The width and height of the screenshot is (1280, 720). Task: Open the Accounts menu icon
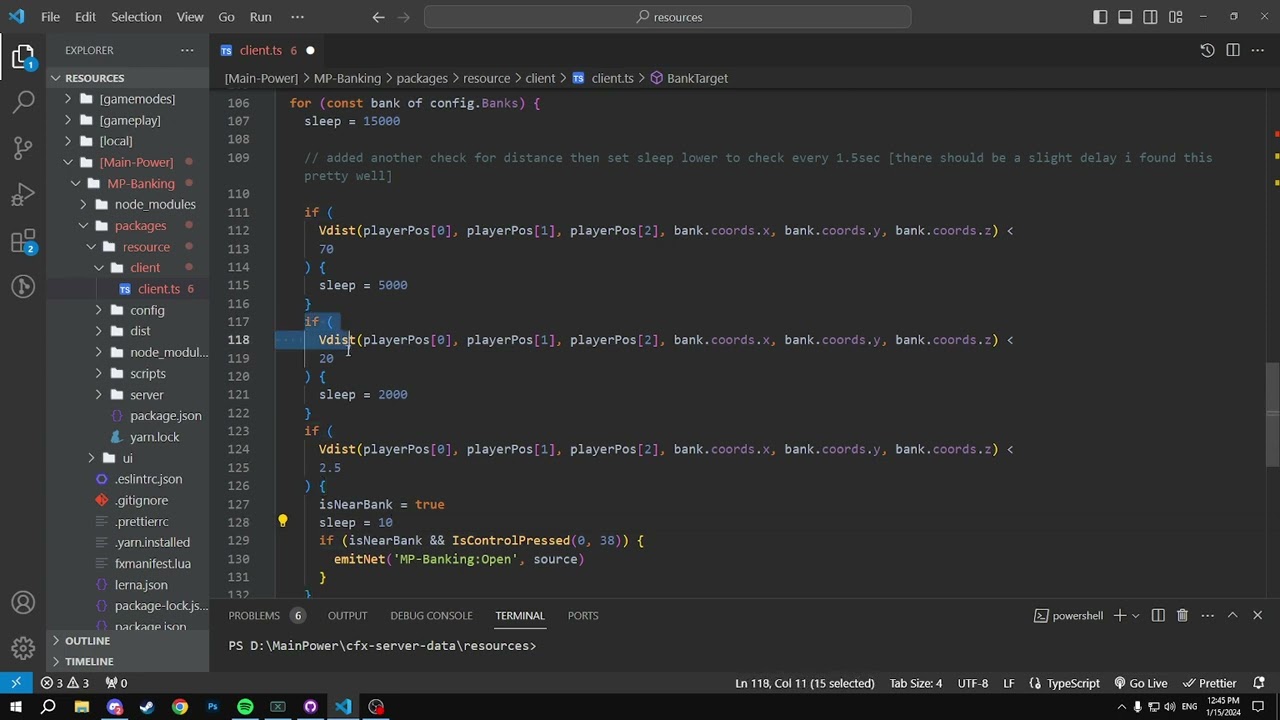[x=23, y=603]
